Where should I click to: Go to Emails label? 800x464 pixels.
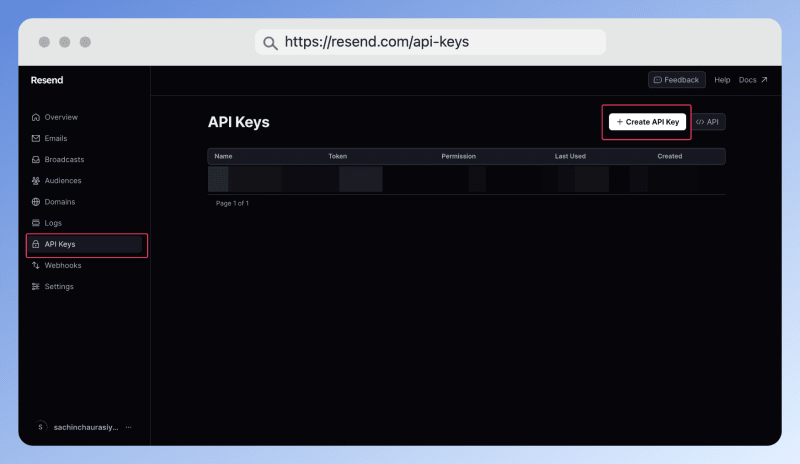click(56, 138)
